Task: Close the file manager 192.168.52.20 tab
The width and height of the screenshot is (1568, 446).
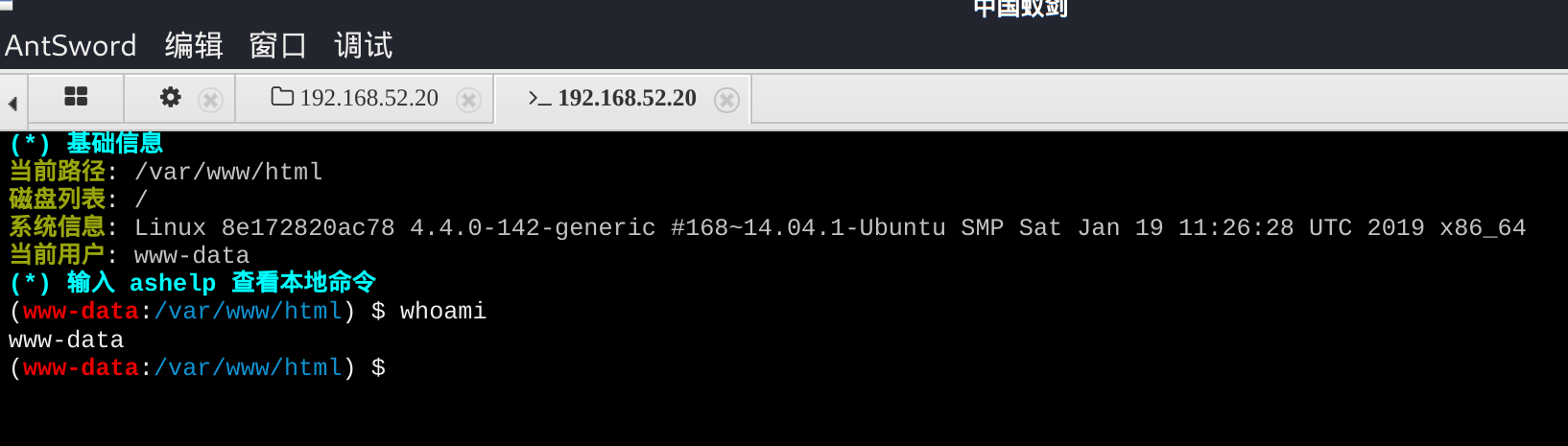Action: coord(468,100)
